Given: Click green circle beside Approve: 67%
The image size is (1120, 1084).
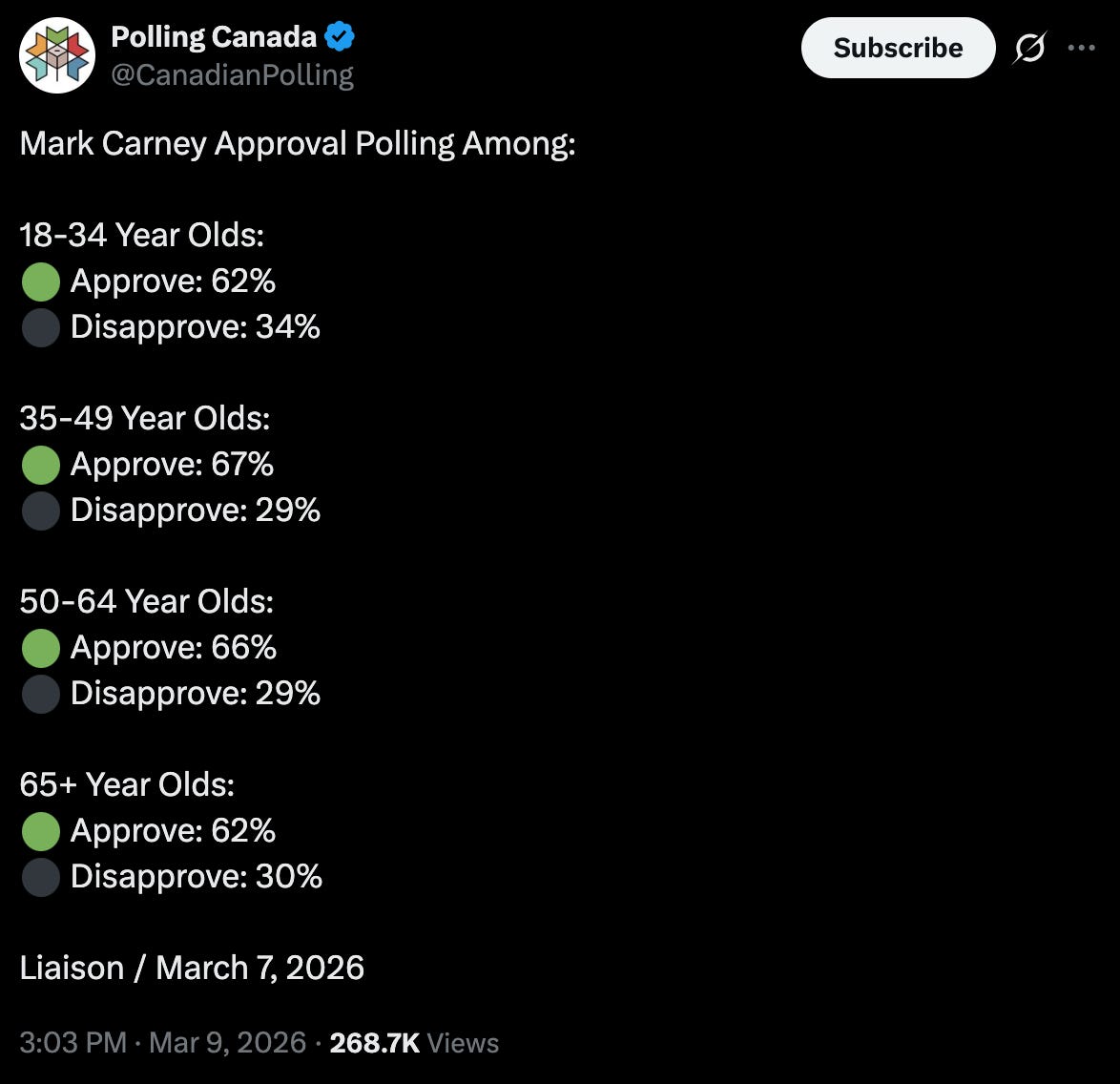Looking at the screenshot, I should (41, 465).
